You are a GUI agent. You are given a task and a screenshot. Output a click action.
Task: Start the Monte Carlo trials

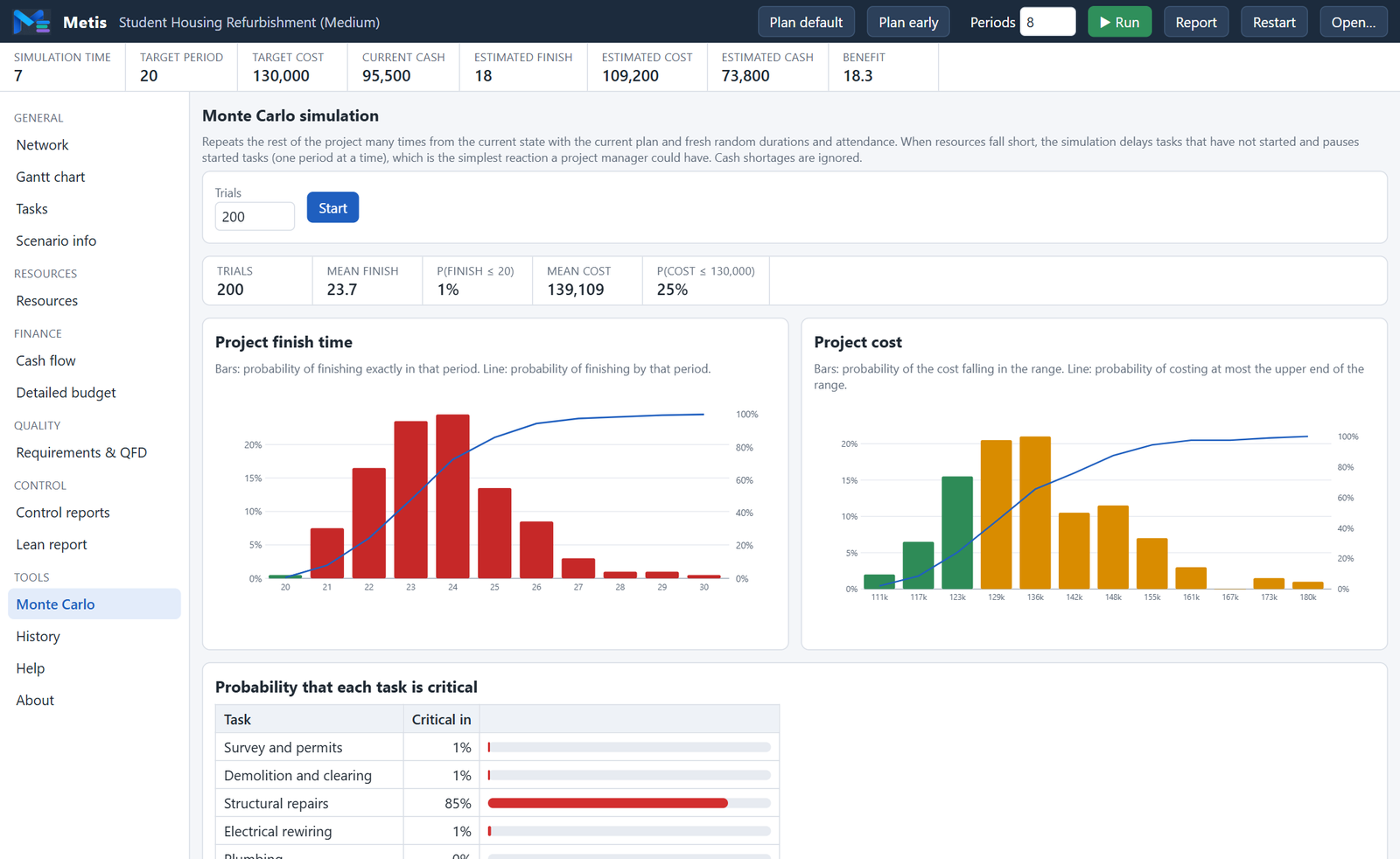click(x=332, y=207)
